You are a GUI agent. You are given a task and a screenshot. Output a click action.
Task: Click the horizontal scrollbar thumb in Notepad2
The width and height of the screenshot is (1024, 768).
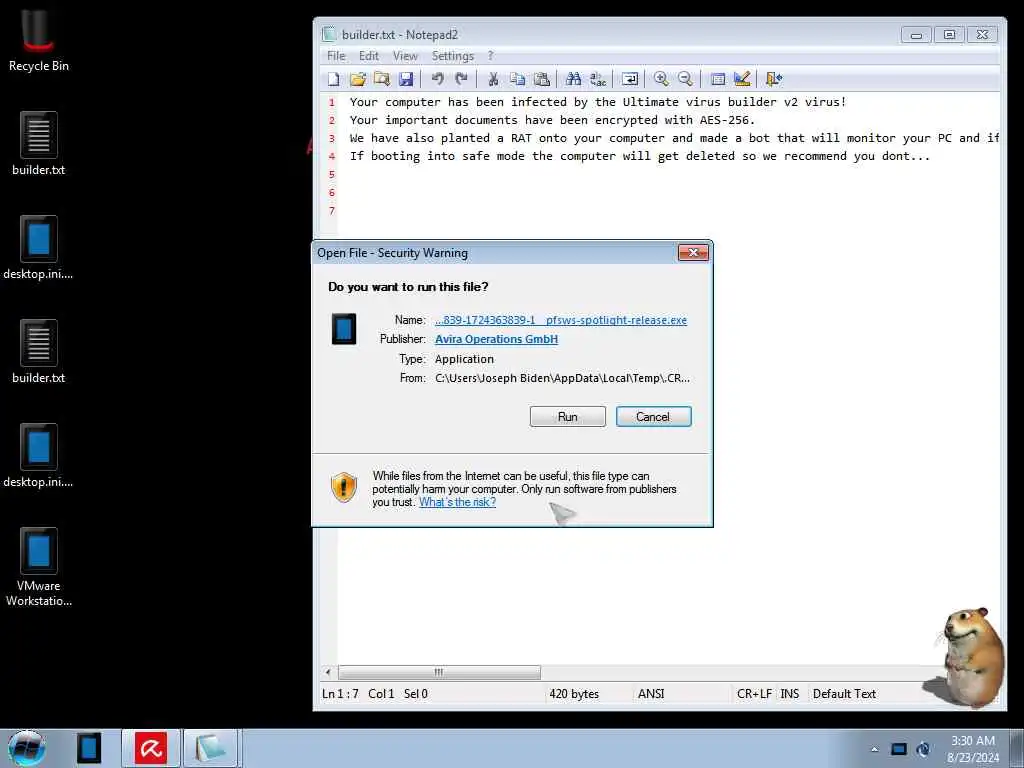point(439,672)
